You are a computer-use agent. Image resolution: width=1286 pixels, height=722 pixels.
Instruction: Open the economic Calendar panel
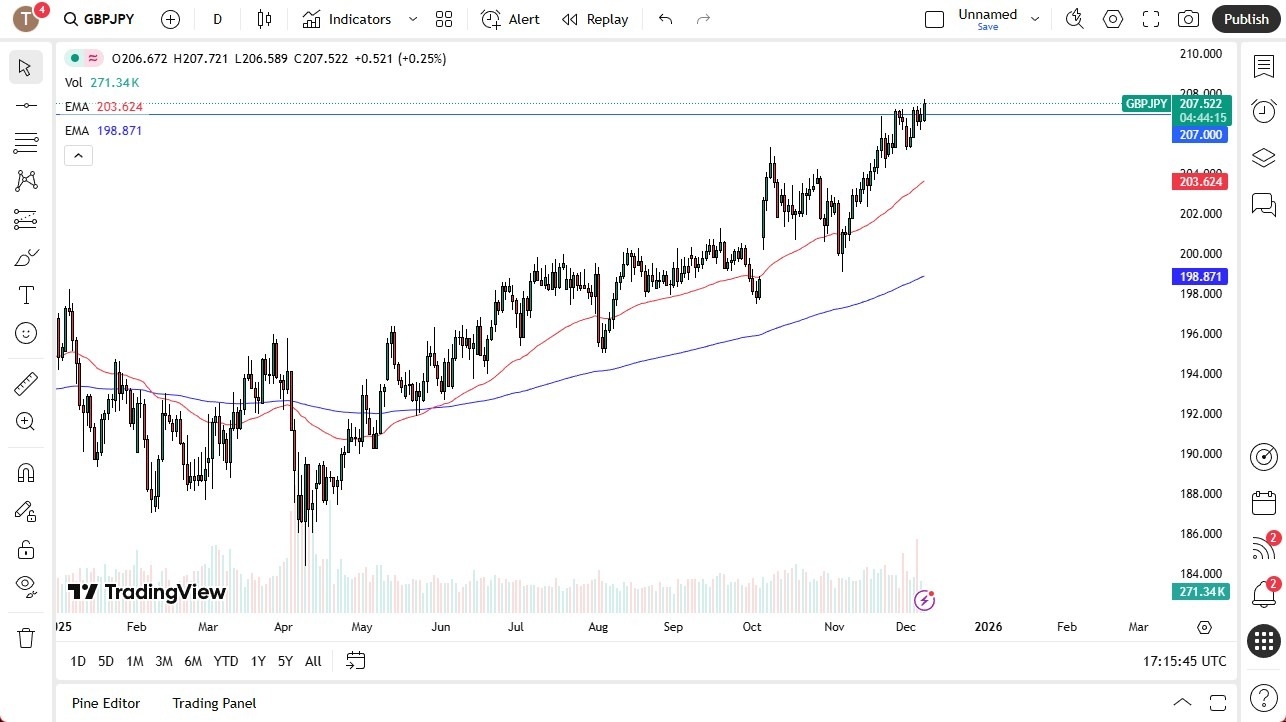pyautogui.click(x=1263, y=502)
